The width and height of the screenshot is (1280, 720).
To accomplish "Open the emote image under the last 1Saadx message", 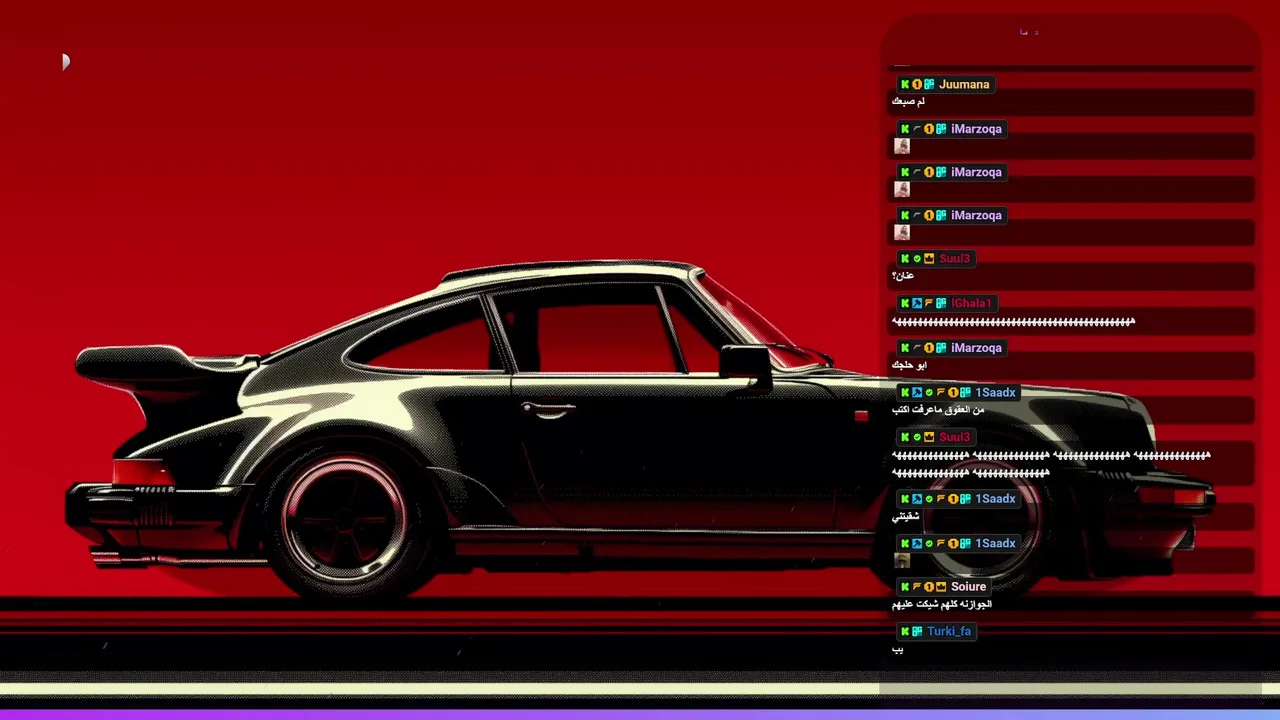I will [x=902, y=561].
